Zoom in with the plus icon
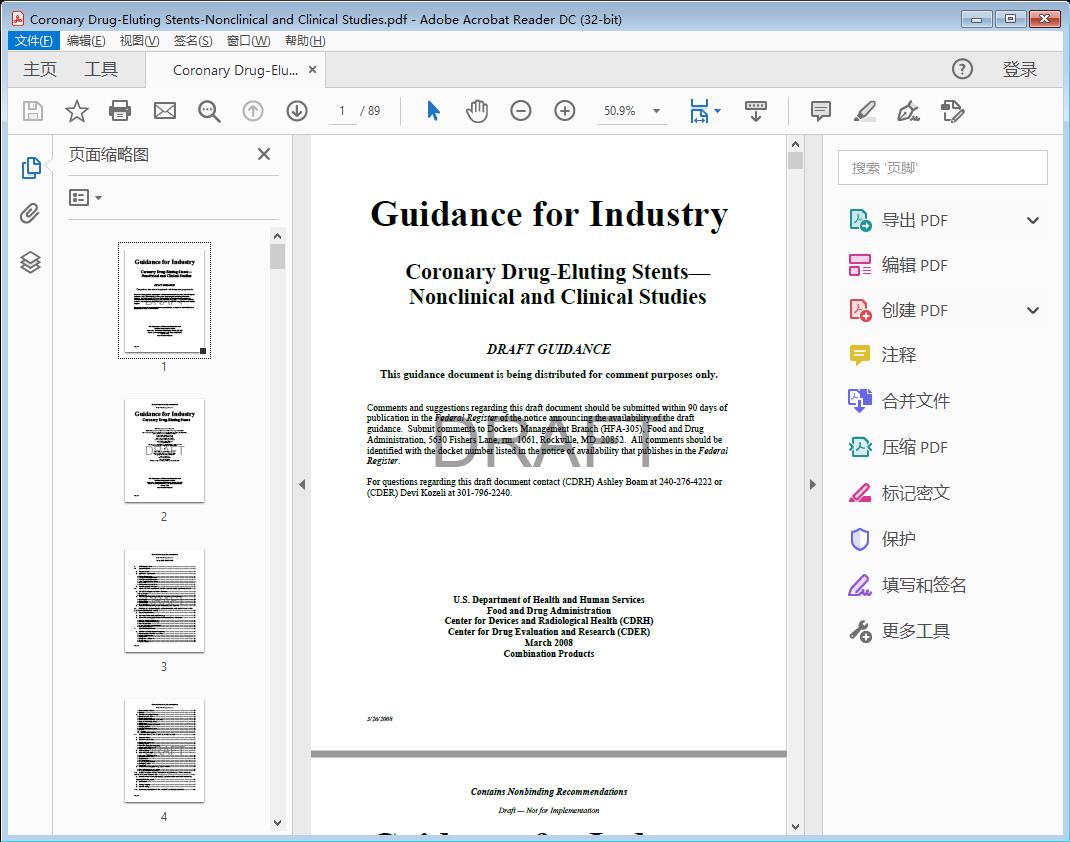 [x=565, y=111]
